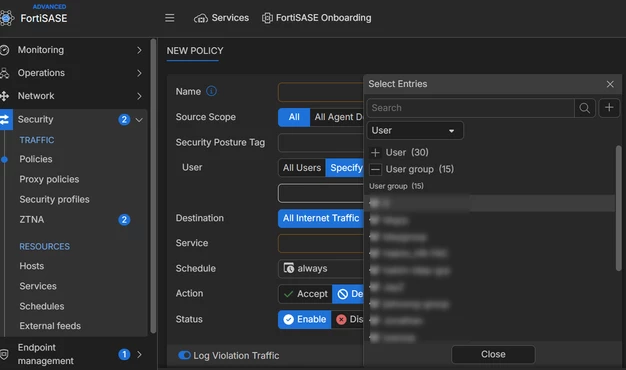Click the Security badge showing 2
This screenshot has width=626, height=370.
pyautogui.click(x=124, y=119)
